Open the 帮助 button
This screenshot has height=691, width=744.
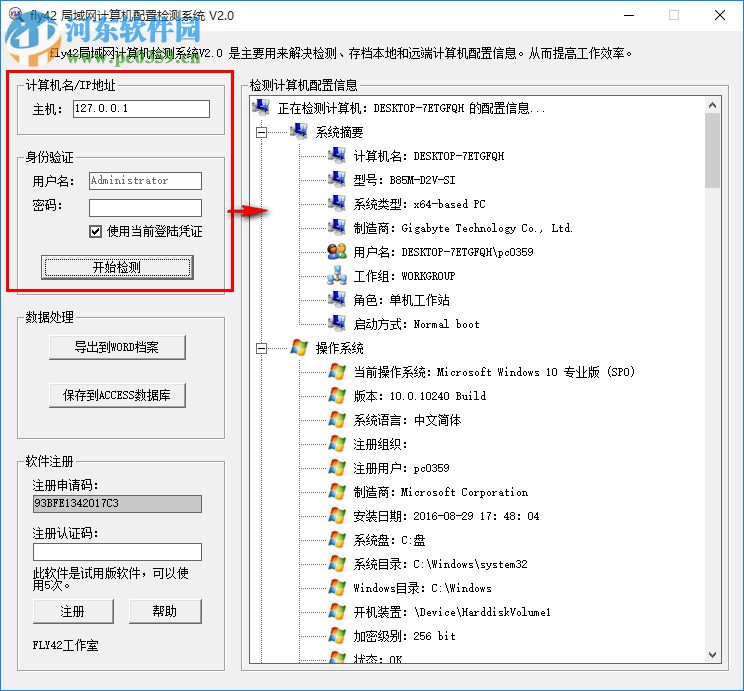[x=165, y=611]
